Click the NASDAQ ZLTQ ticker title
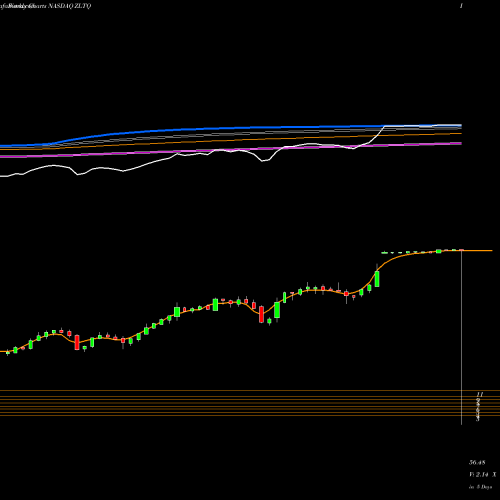 pyautogui.click(x=70, y=6)
